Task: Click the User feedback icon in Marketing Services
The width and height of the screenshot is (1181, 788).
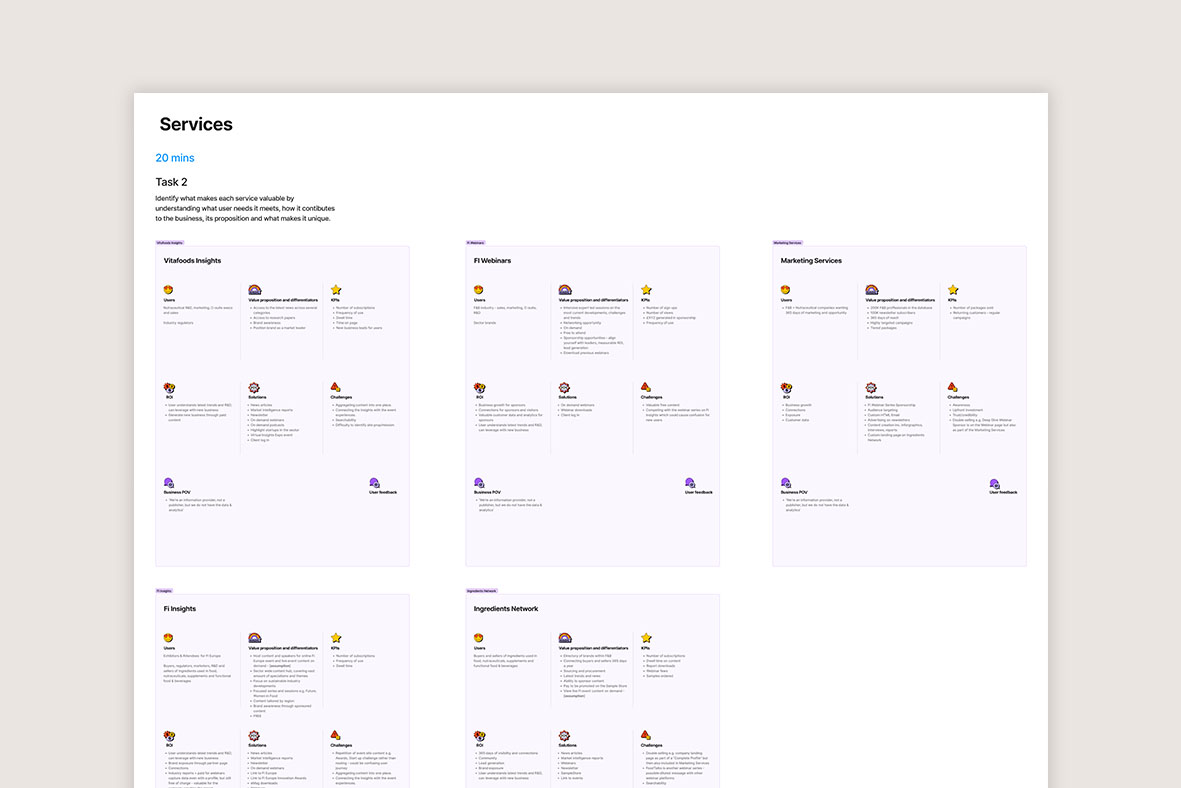Action: (x=995, y=483)
